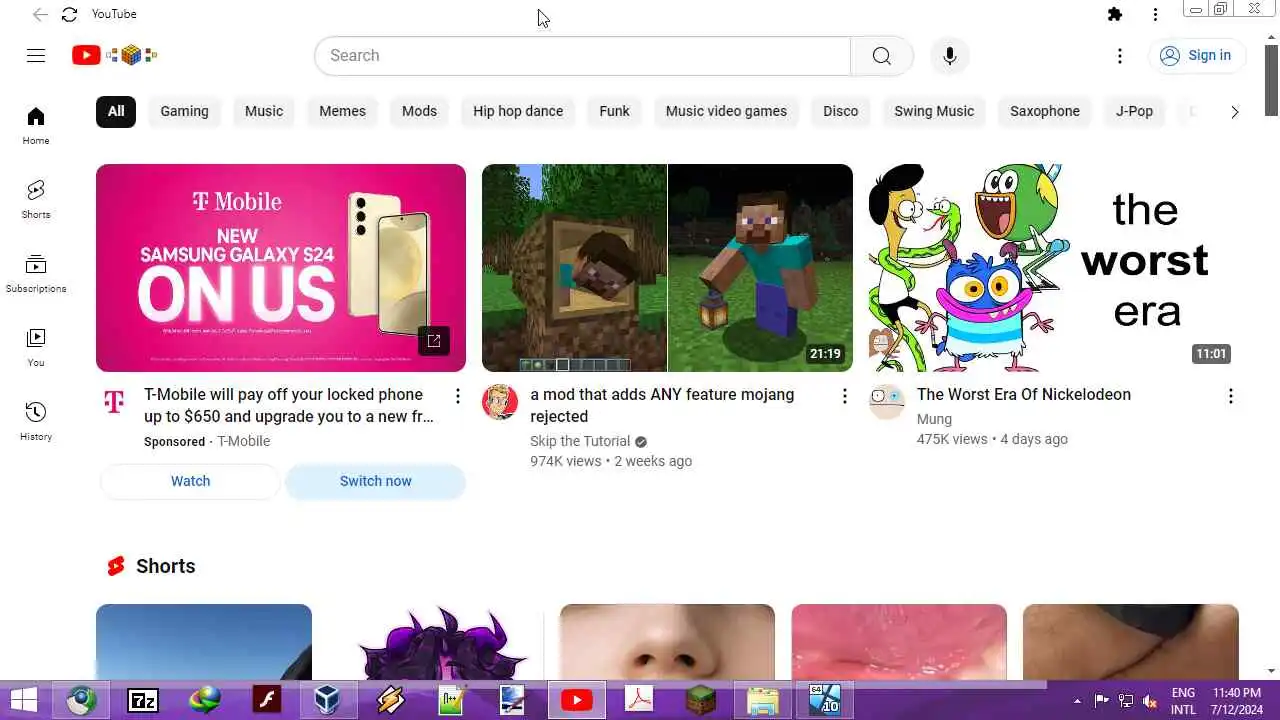Select the Funk filter chip
The height and width of the screenshot is (720, 1280).
tap(614, 111)
